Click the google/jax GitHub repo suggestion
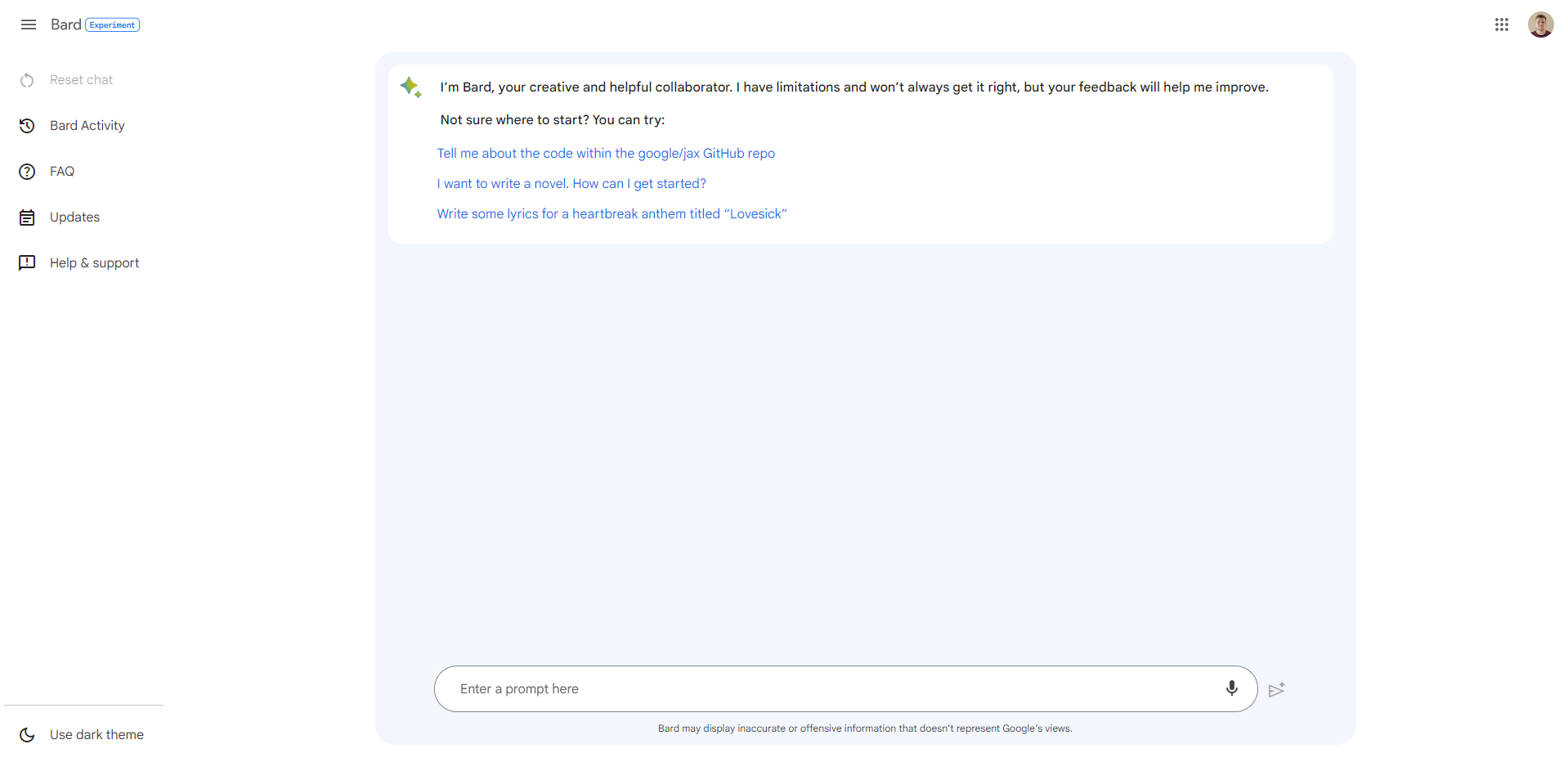The height and width of the screenshot is (762, 1568). click(606, 154)
